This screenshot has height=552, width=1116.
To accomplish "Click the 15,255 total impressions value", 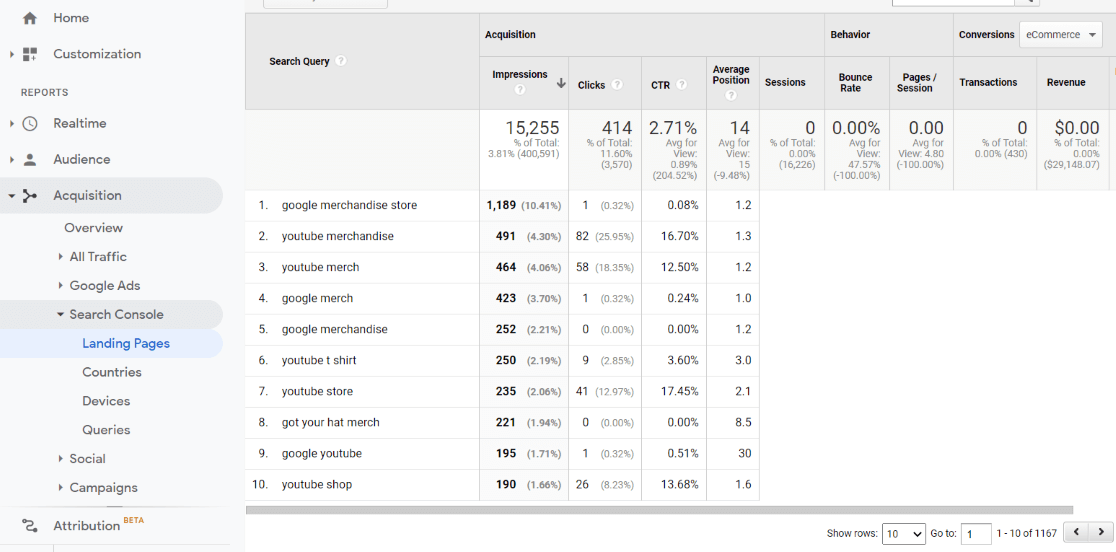I will tap(532, 128).
